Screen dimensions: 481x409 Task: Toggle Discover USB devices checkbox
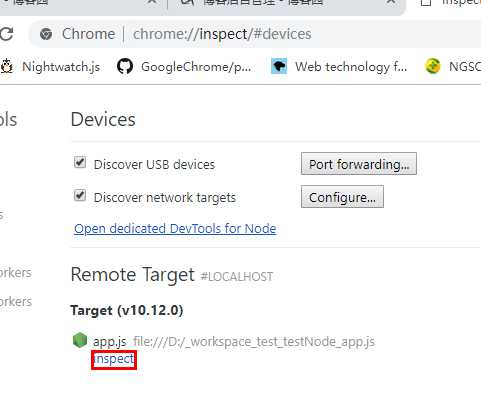pyautogui.click(x=80, y=163)
